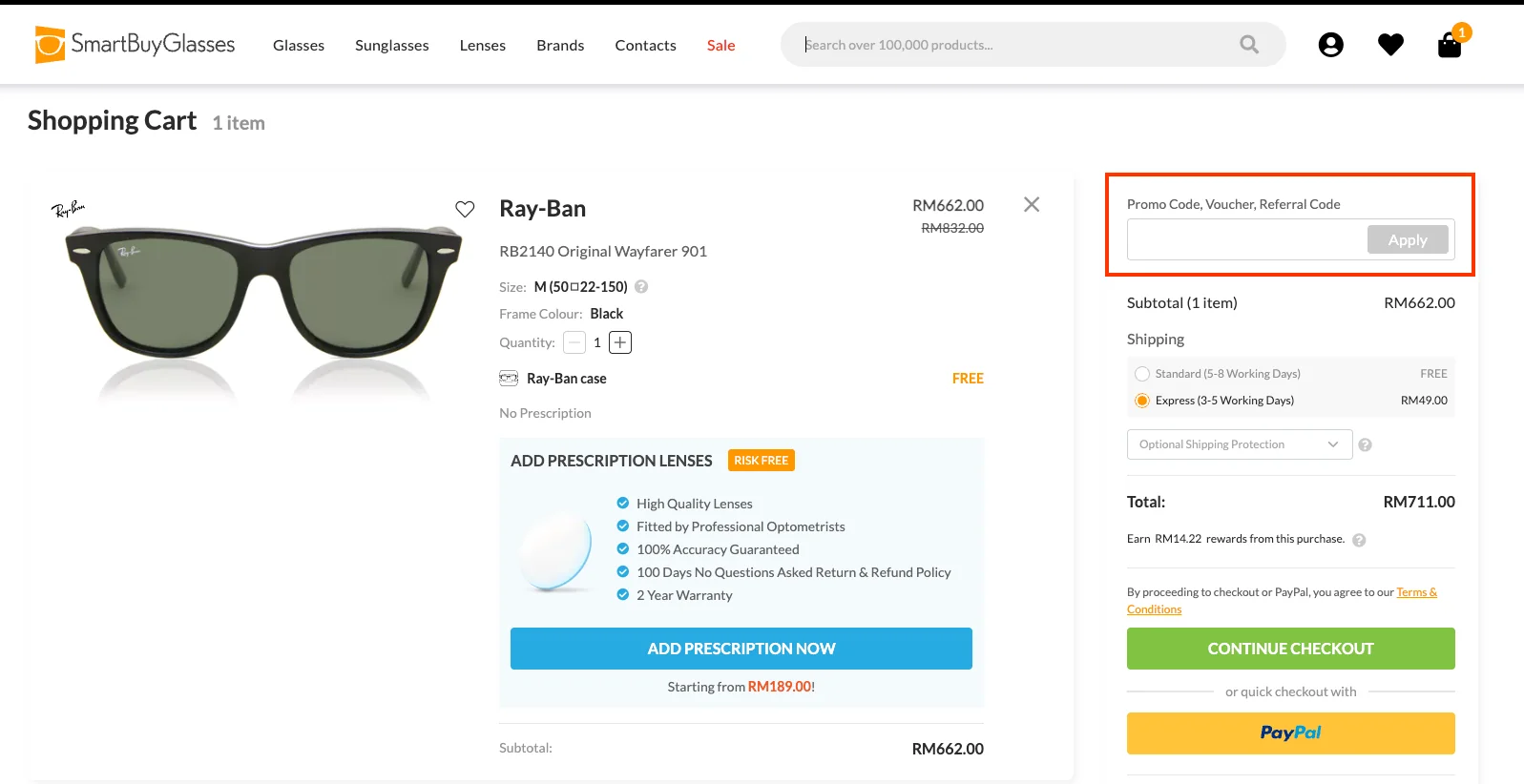The height and width of the screenshot is (784, 1524).
Task: Open the wishlist heart in header
Action: pyautogui.click(x=1390, y=45)
